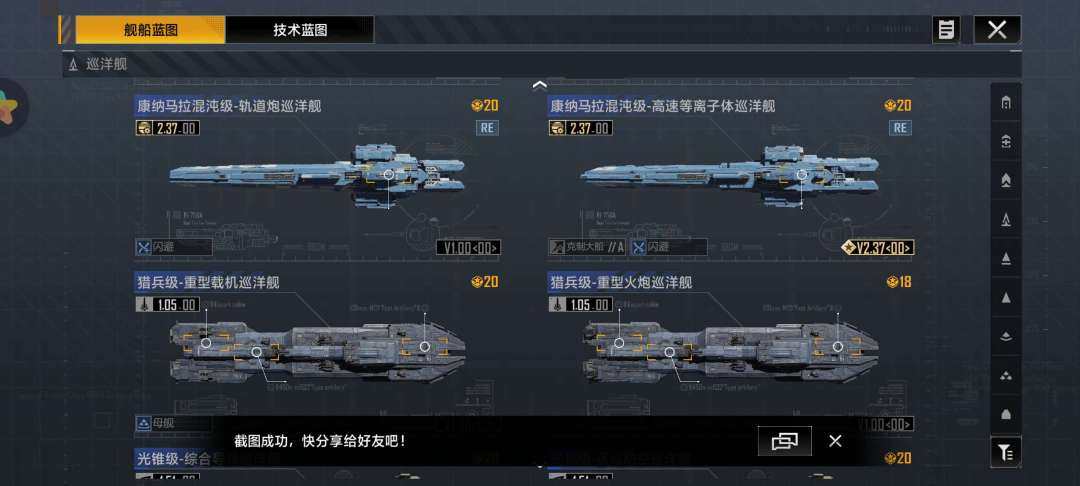Select the cruiser outline icon in sidebar
This screenshot has width=1080, height=486.
pos(1006,220)
